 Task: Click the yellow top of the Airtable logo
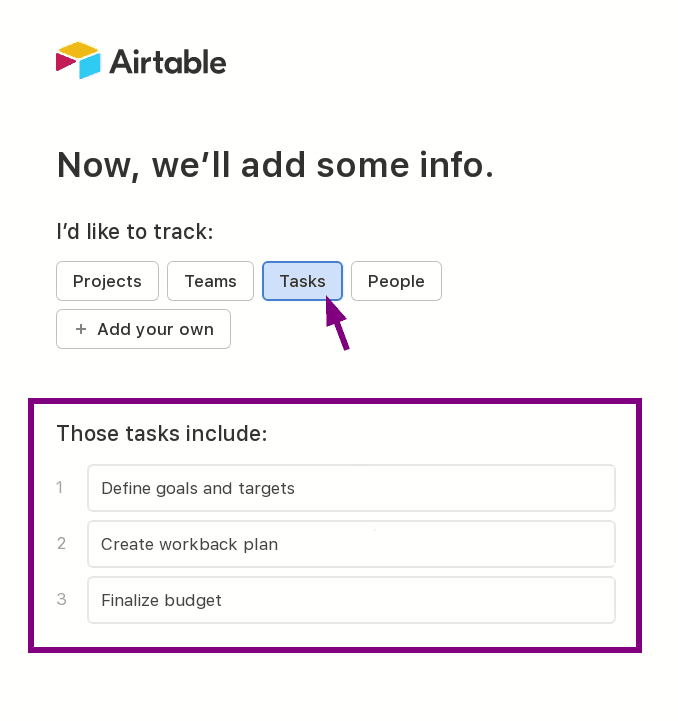pyautogui.click(x=79, y=49)
